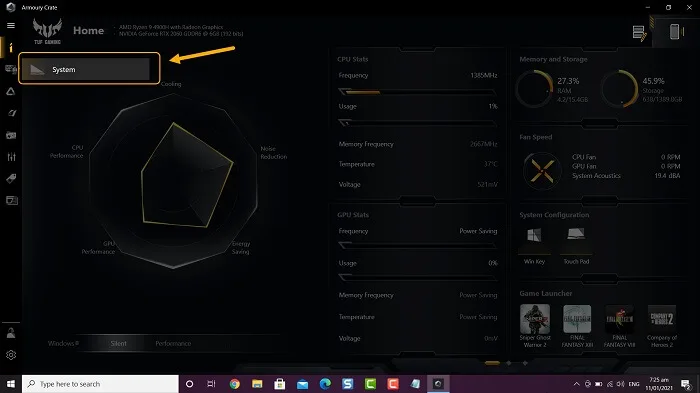Open Mail from the taskbar
Viewport: 700px width, 393px height.
coord(302,384)
